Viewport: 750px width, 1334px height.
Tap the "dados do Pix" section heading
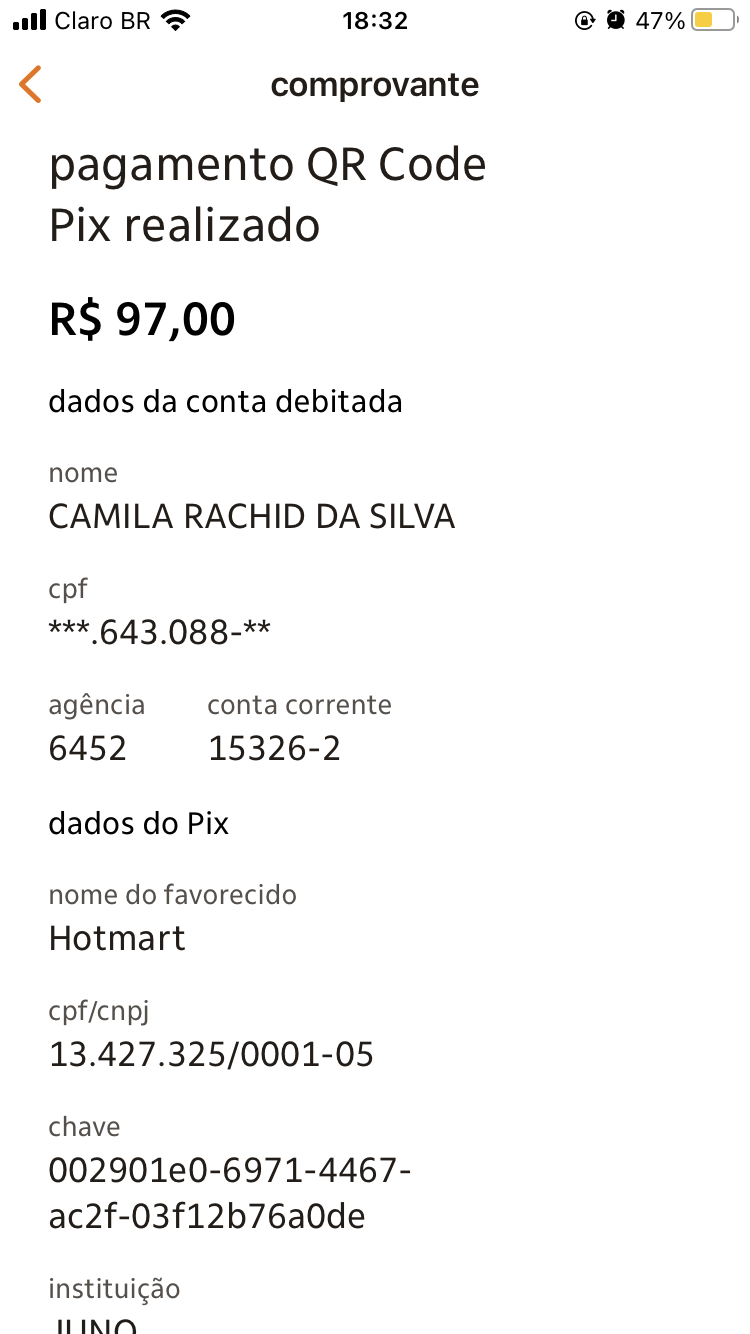pos(139,824)
